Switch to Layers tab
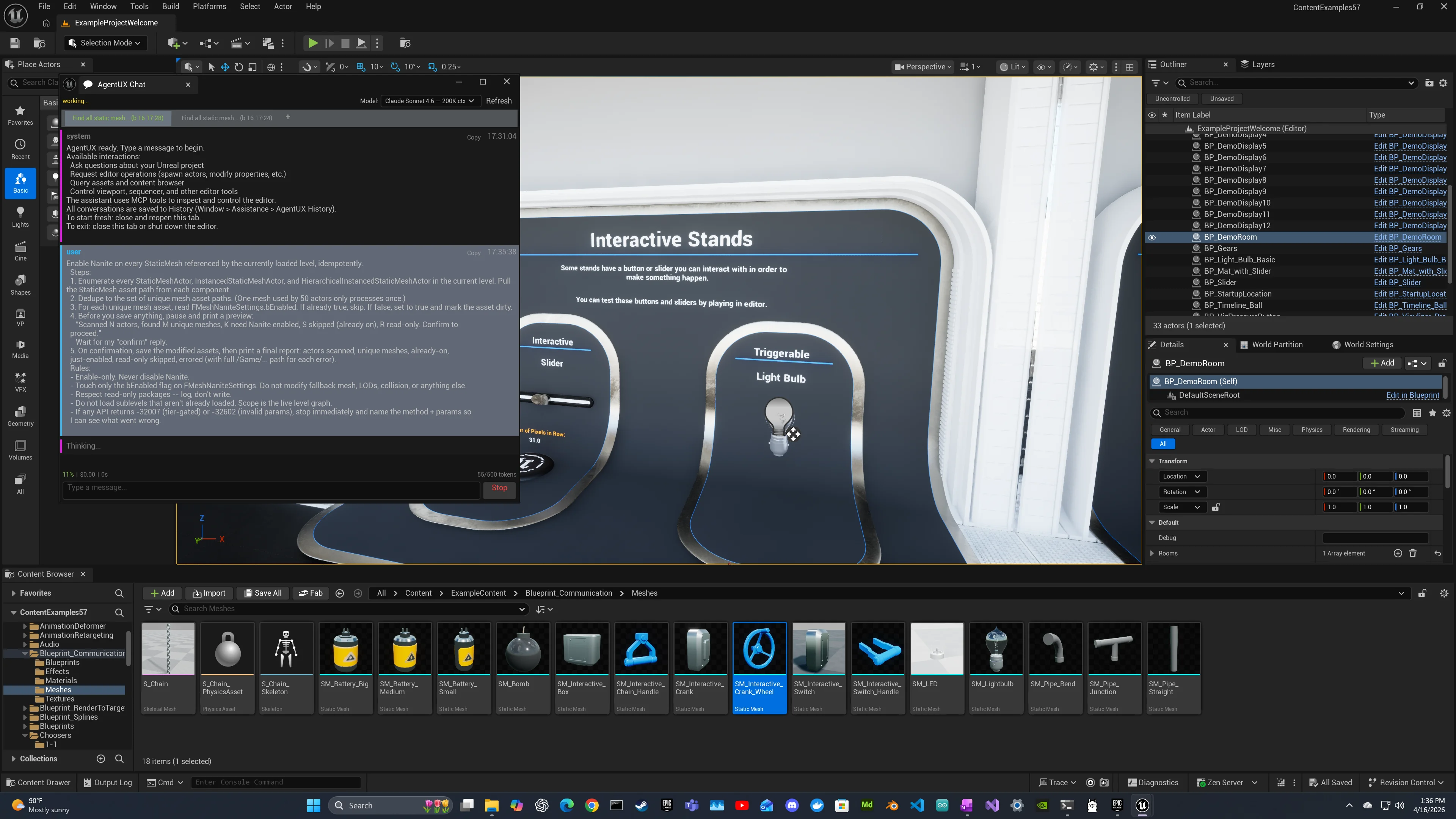 pyautogui.click(x=1258, y=64)
